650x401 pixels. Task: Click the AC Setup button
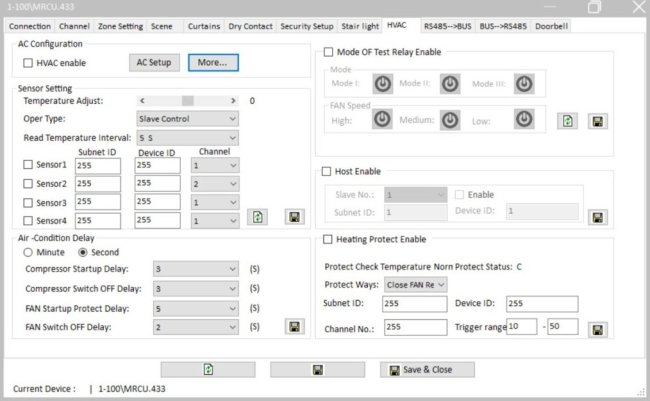click(x=154, y=62)
